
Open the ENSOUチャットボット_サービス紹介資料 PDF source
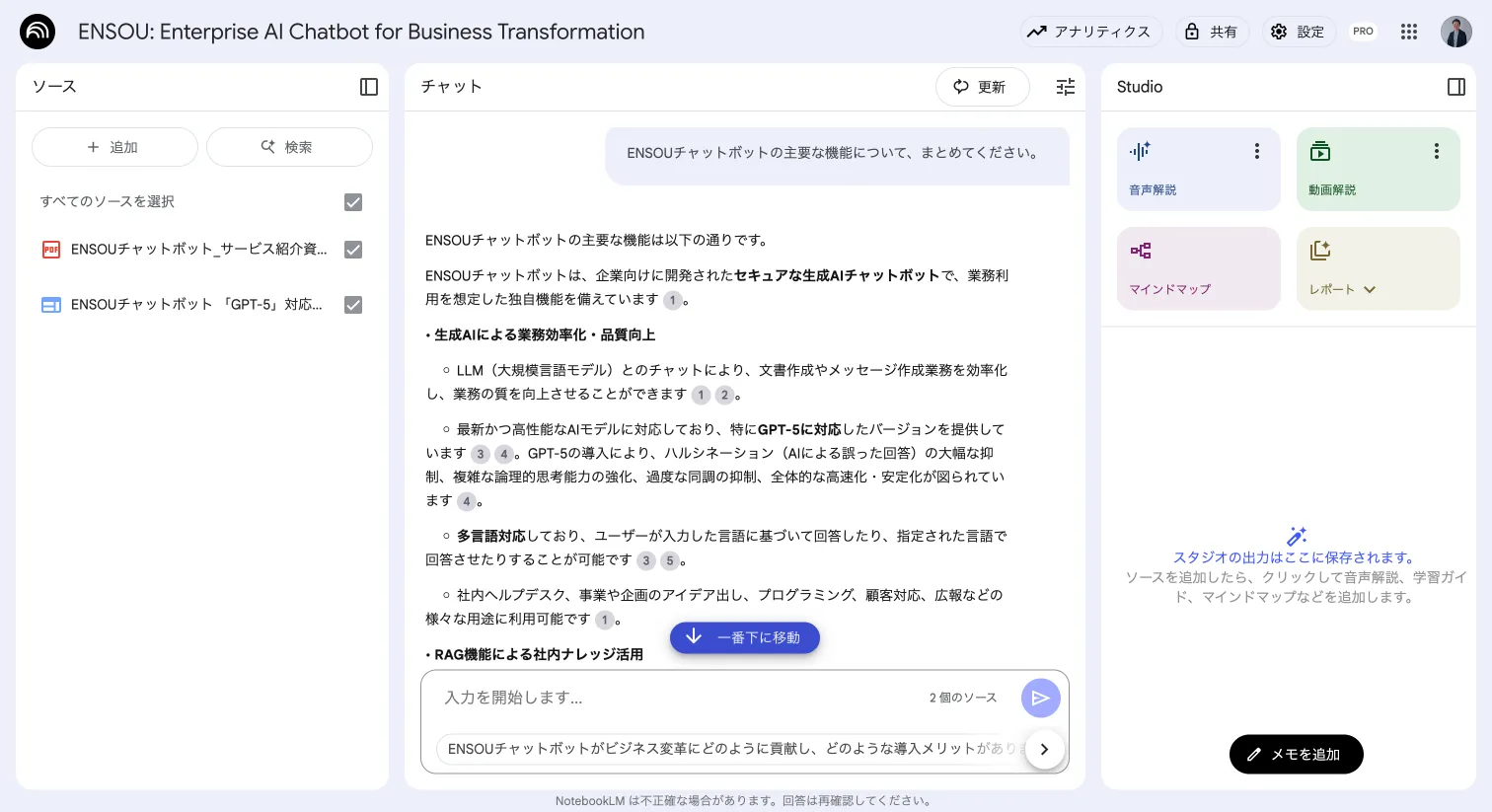click(x=198, y=250)
